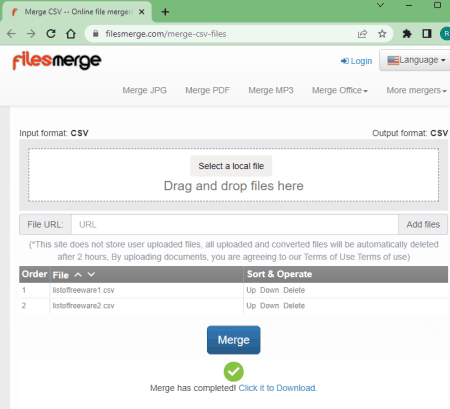
Task: Move listoffreeware1.csv Down
Action: (269, 290)
